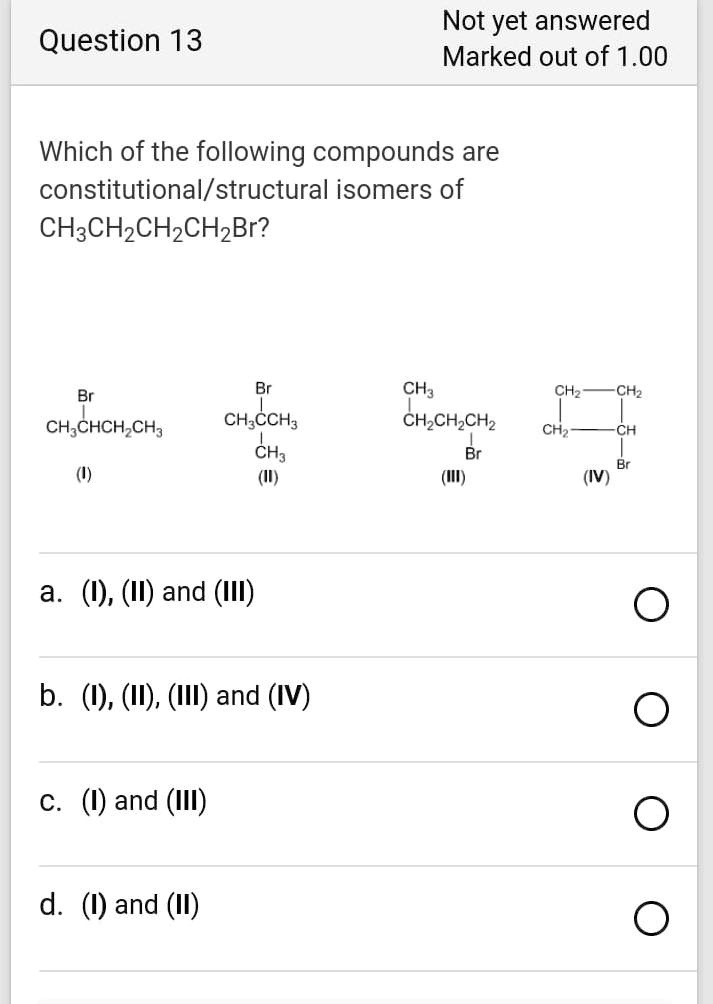Click the 'Question 13' heading
Screen dimensions: 713x1004
tap(119, 41)
